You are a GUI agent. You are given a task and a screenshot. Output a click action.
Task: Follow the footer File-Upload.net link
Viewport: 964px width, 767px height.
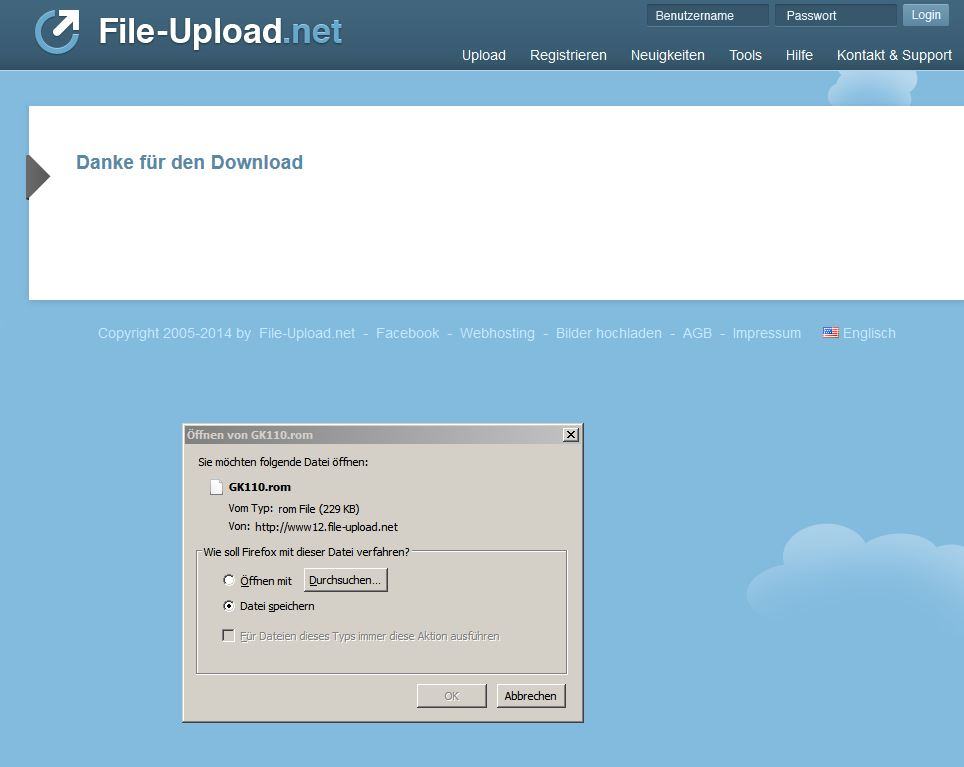tap(307, 333)
